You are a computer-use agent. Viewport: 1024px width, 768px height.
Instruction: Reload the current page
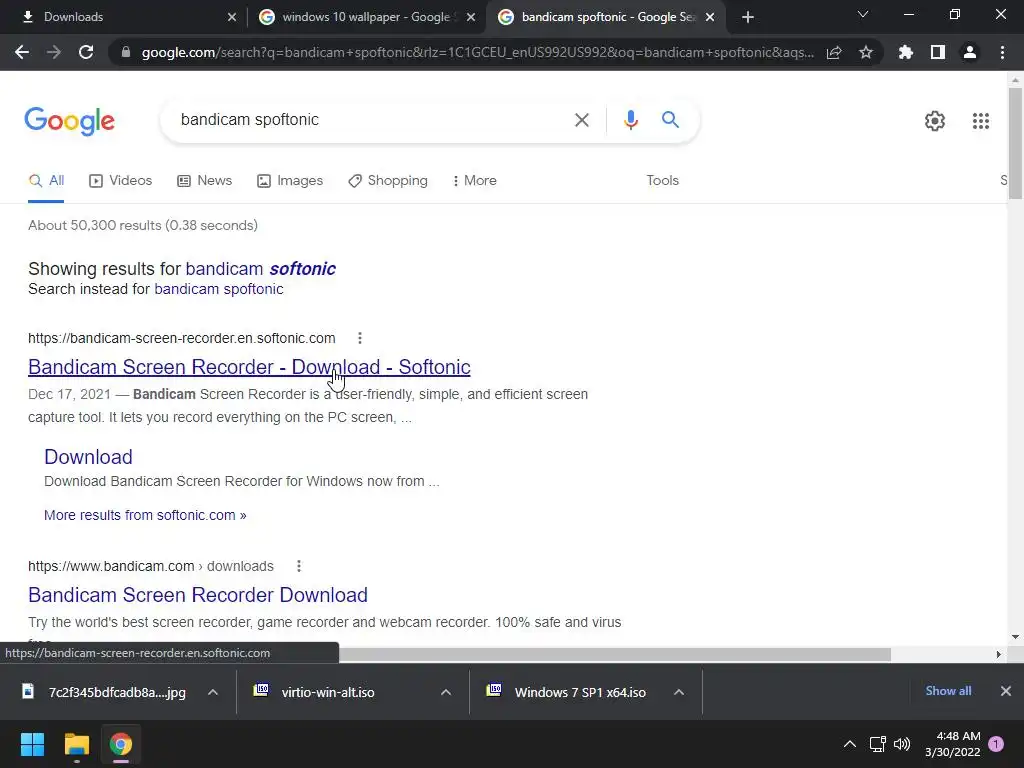[86, 52]
